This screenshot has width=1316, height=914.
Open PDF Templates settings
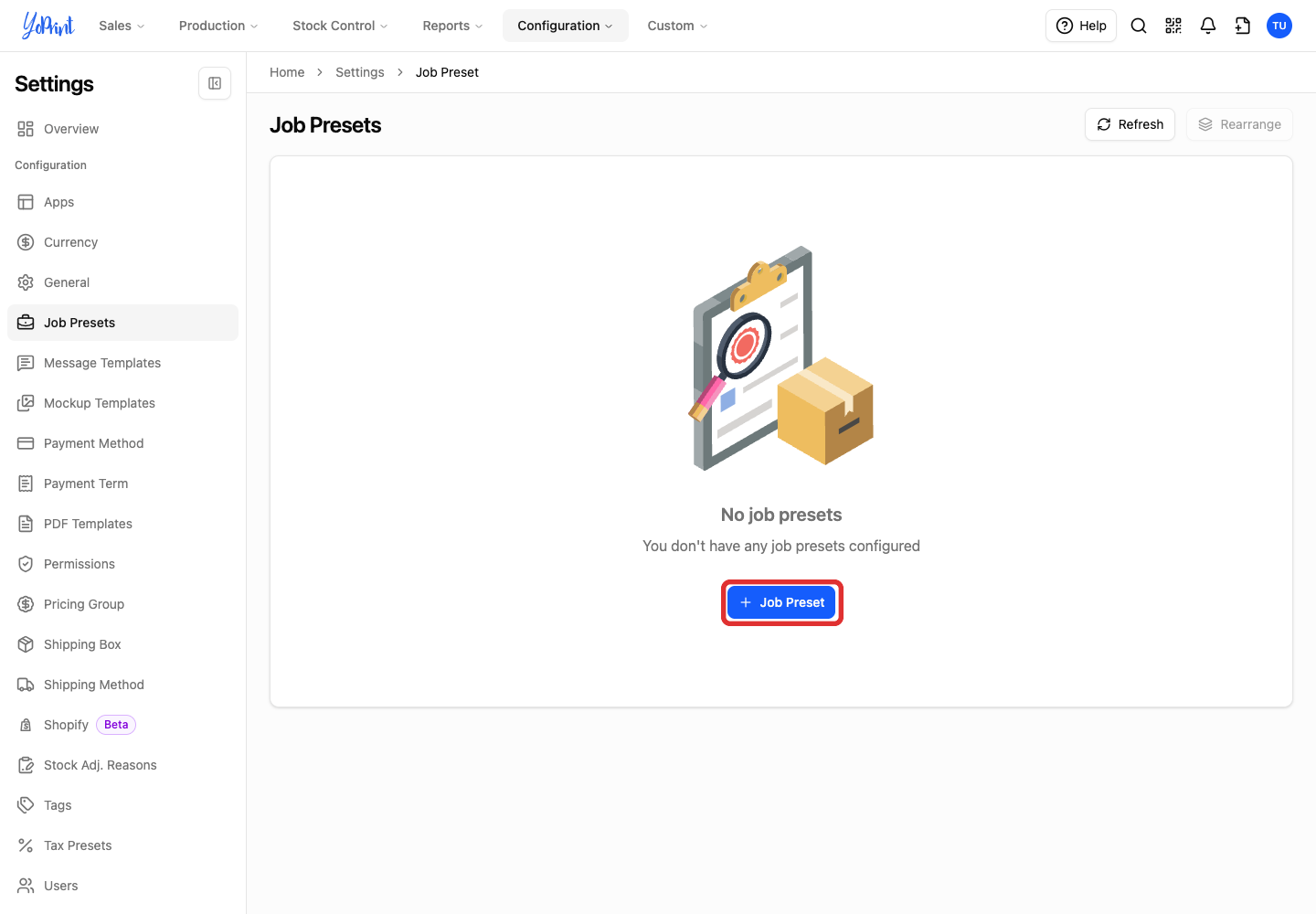tap(122, 524)
